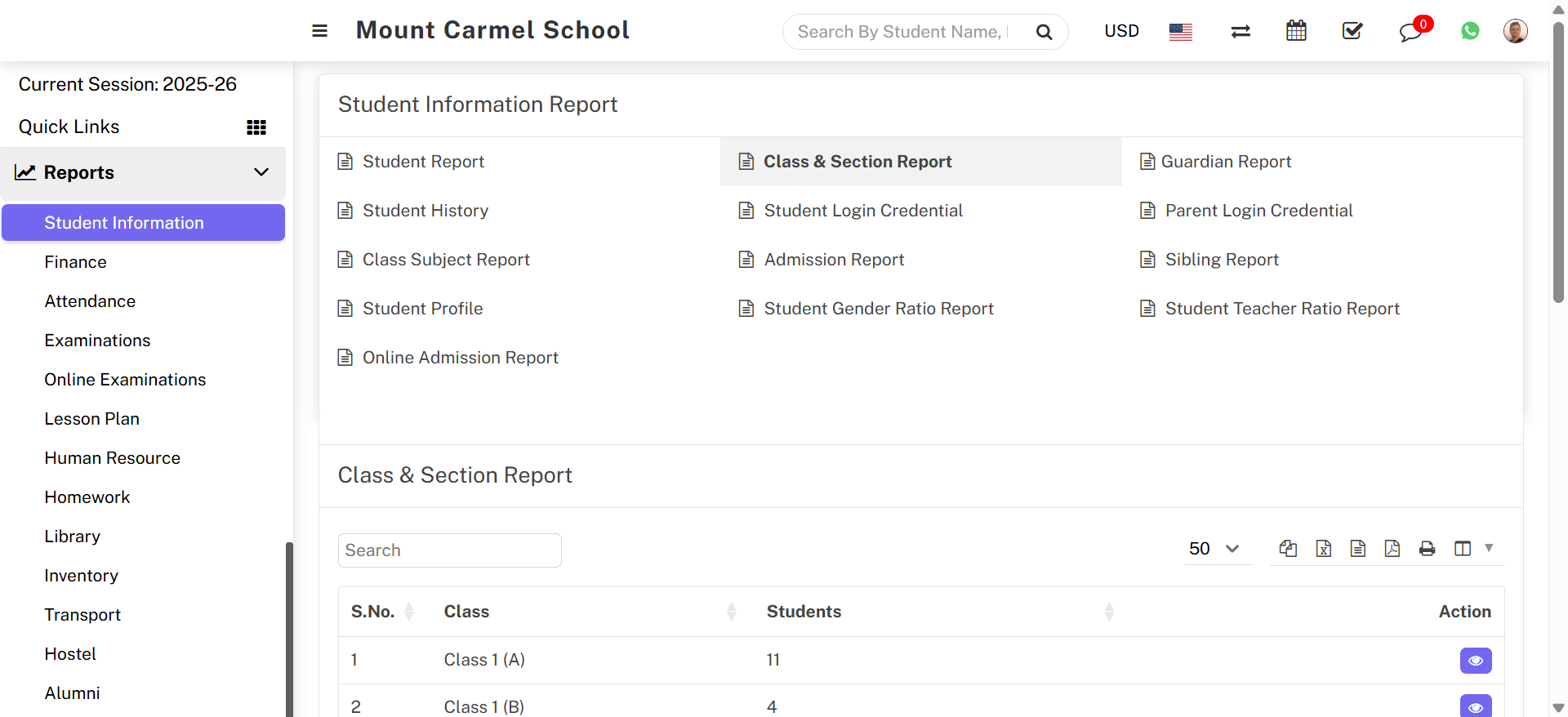Switch session using the arrows icon
Image resolution: width=1568 pixels, height=717 pixels.
pos(1241,31)
